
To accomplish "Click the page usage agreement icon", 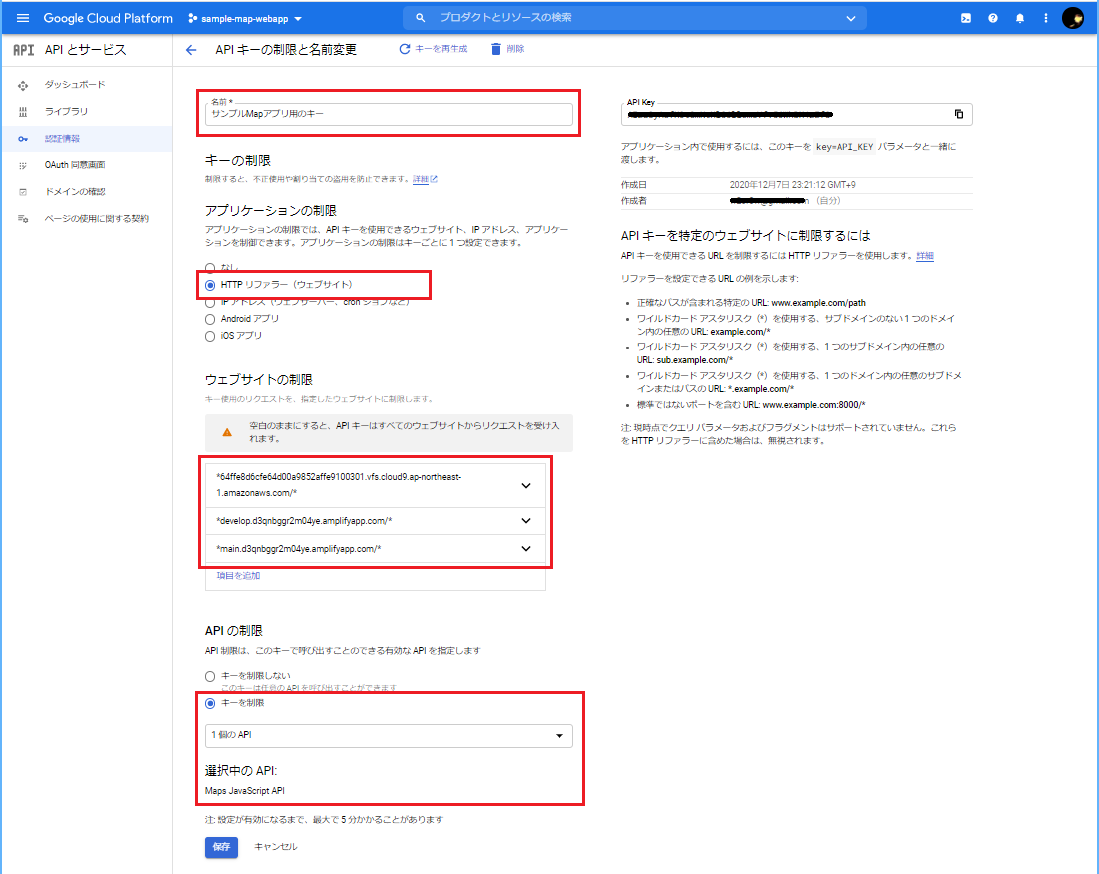I will (23, 219).
